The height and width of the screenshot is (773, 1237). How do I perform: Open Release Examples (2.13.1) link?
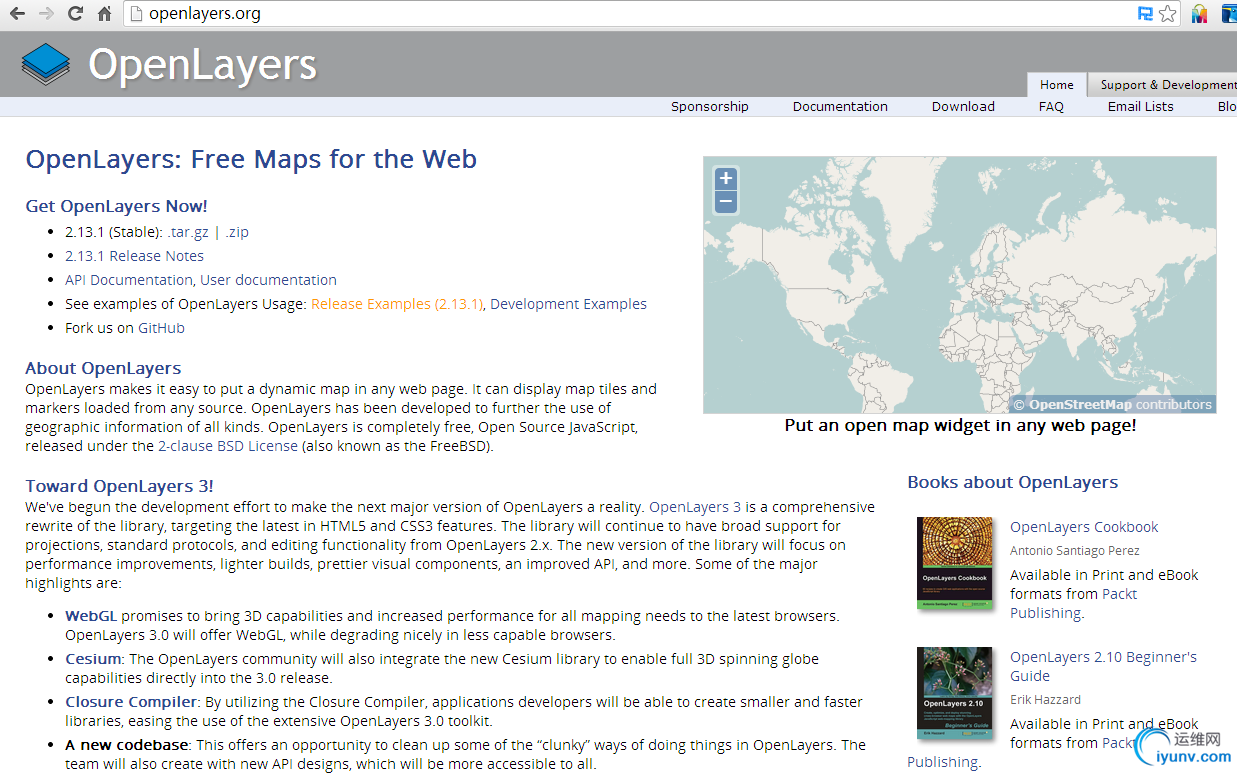coord(397,304)
